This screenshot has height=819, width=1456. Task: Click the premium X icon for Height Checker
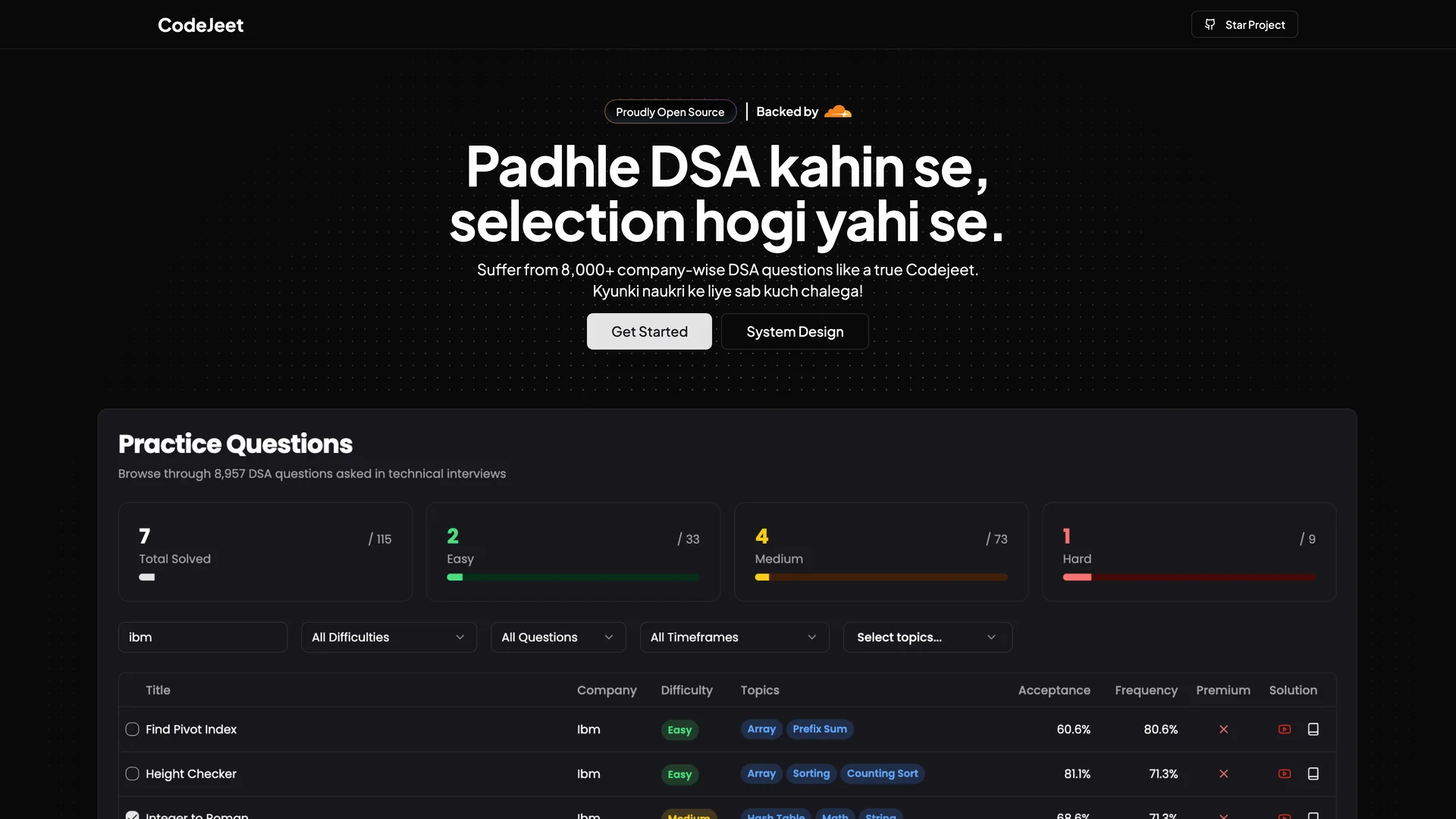[1223, 773]
